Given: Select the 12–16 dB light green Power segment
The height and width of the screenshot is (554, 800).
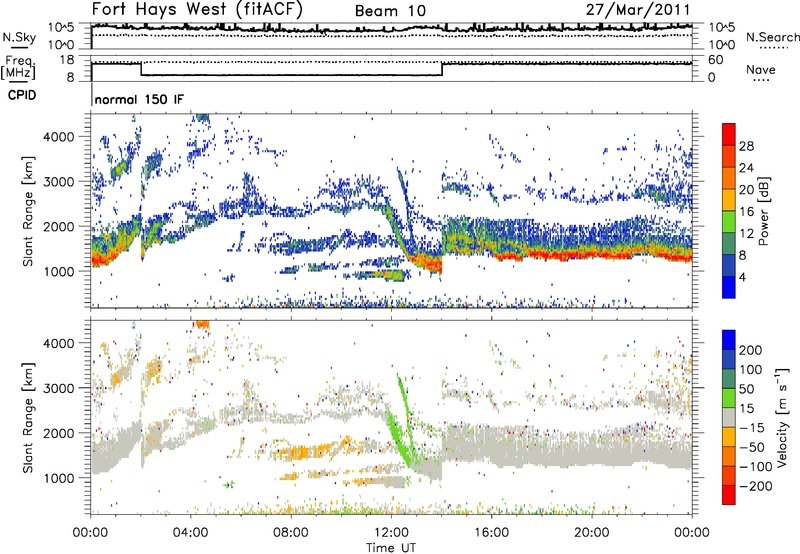Looking at the screenshot, I should pyautogui.click(x=729, y=221).
